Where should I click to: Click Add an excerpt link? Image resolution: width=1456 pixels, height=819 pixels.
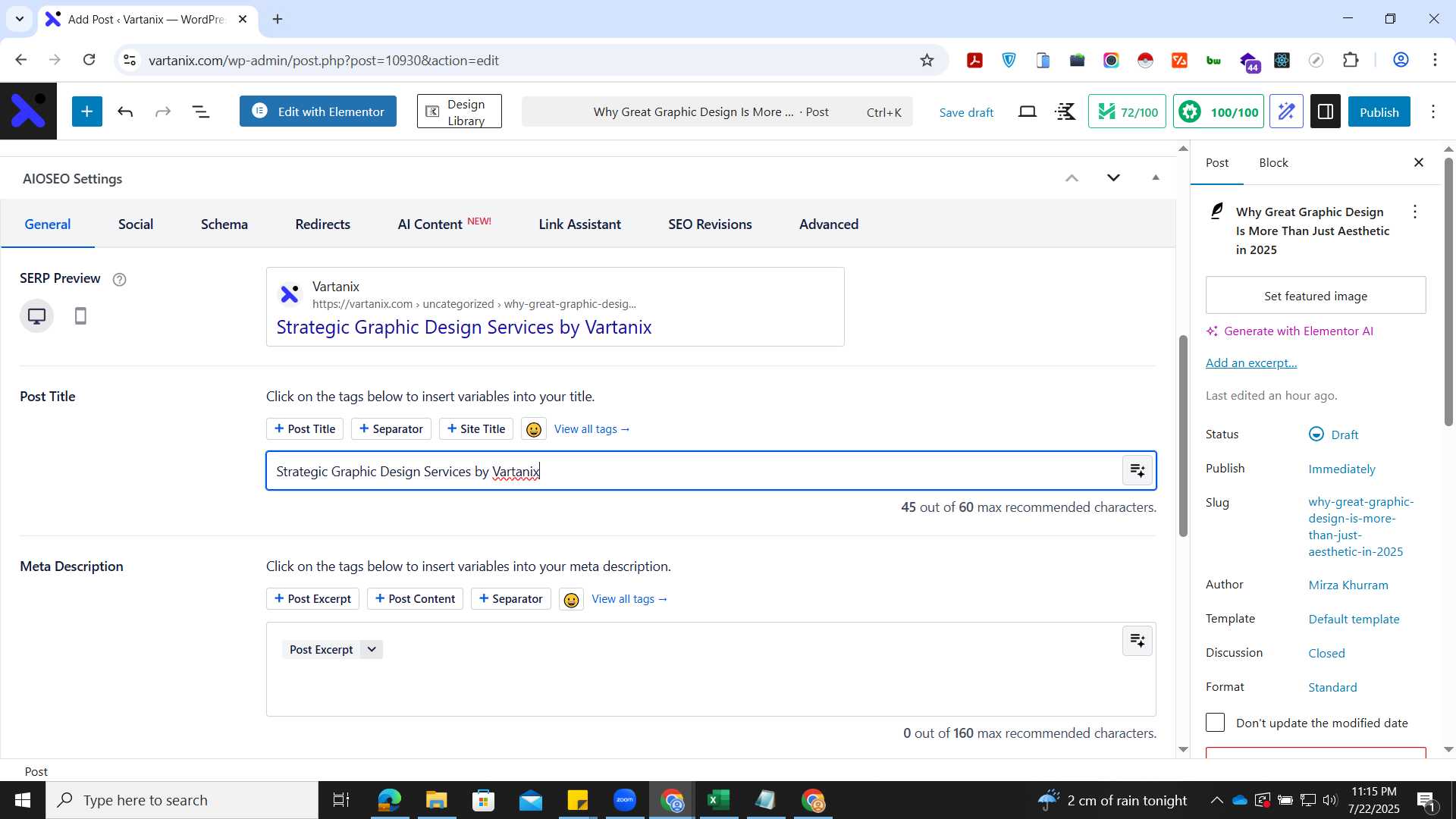coord(1251,363)
